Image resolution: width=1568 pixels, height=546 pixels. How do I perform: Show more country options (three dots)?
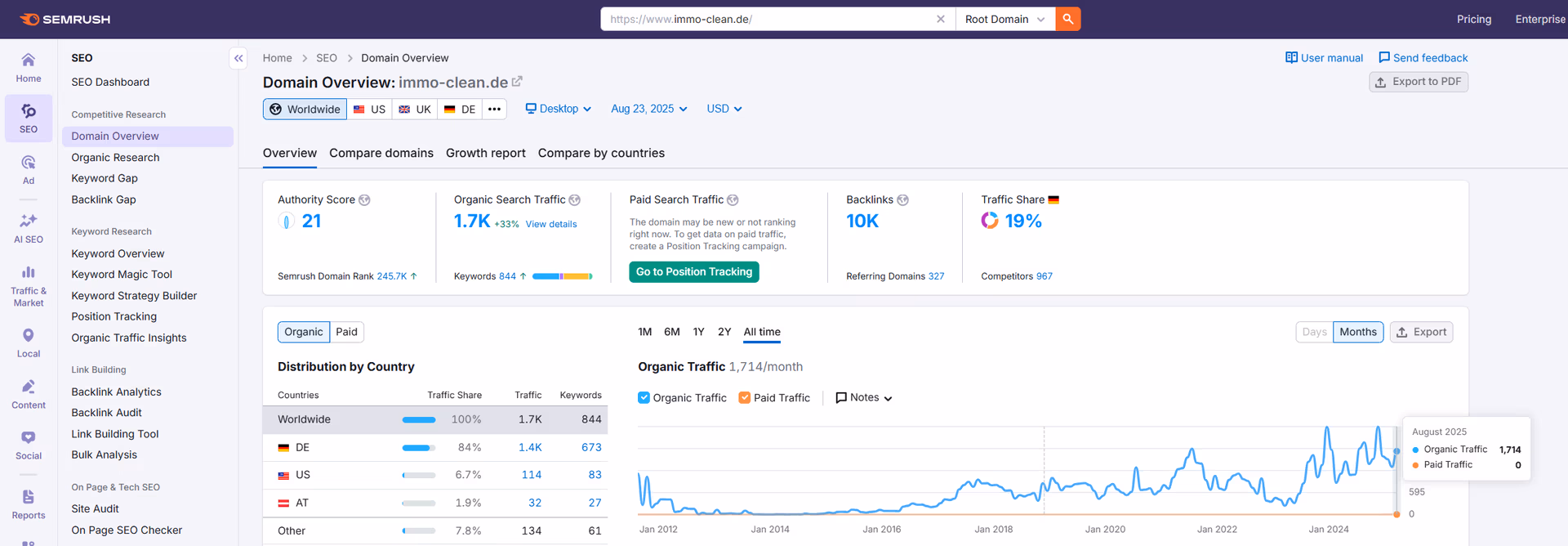pyautogui.click(x=494, y=109)
